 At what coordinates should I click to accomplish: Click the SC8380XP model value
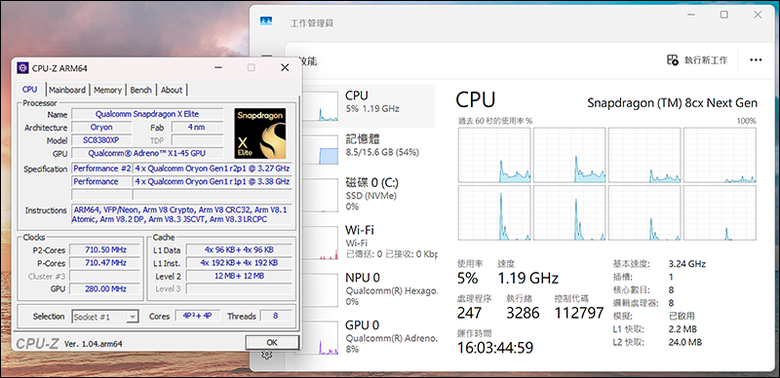coord(102,140)
